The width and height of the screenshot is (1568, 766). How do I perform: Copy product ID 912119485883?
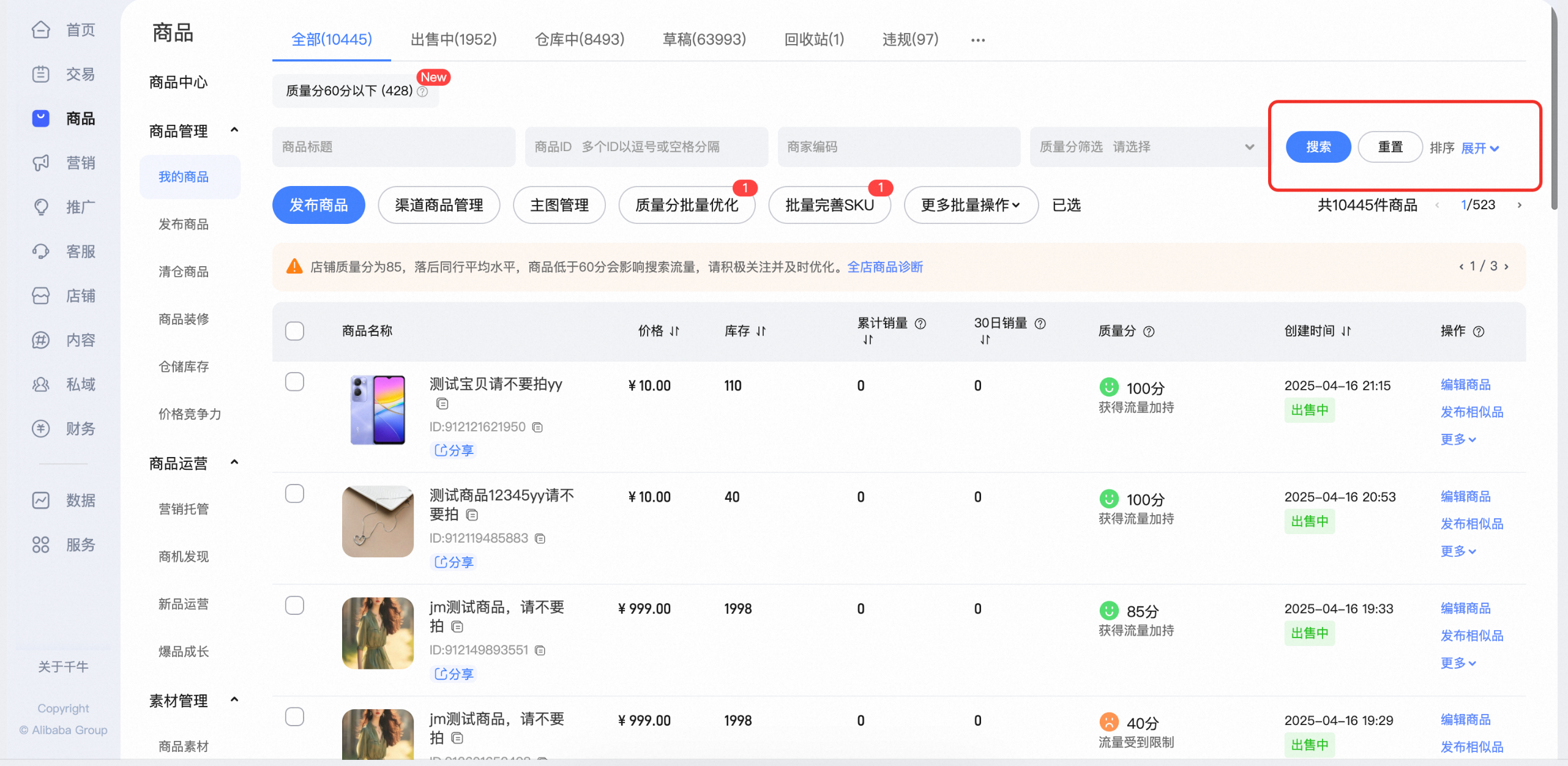pos(540,538)
